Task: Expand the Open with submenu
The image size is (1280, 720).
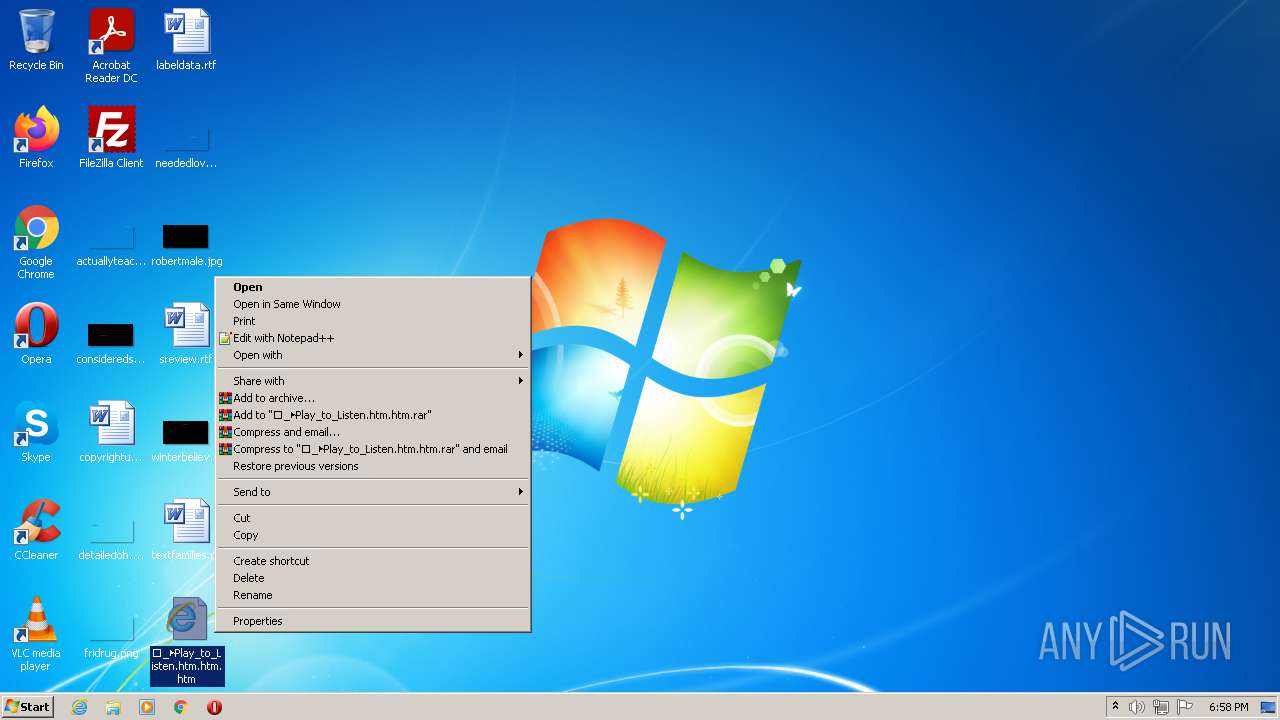Action: click(x=373, y=355)
